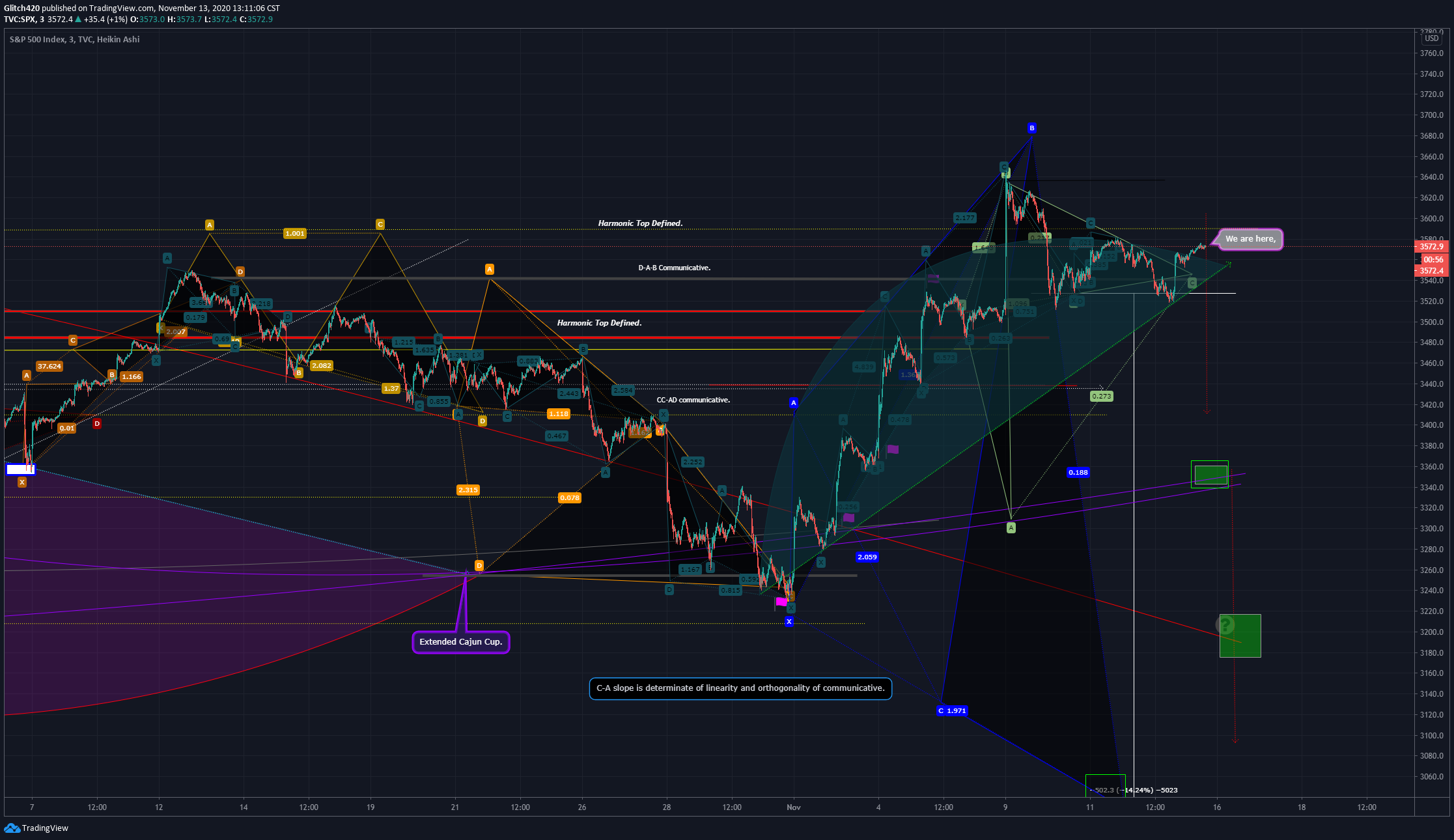Click the orange 1.166 ratio label

[132, 377]
